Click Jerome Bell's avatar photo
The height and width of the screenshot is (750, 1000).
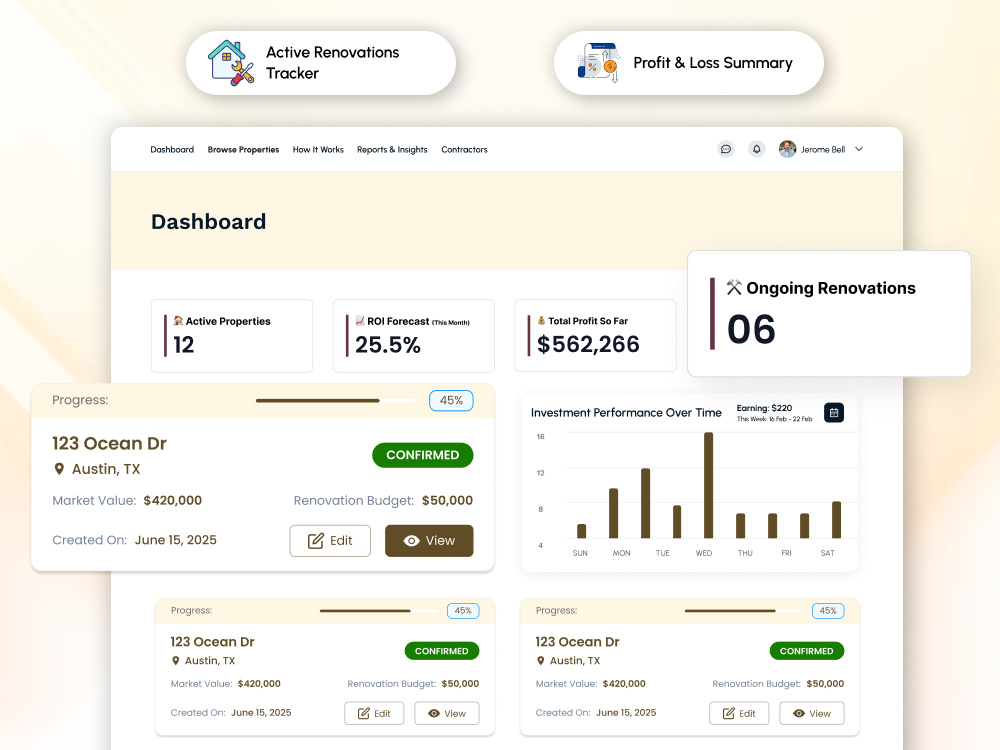coord(787,149)
